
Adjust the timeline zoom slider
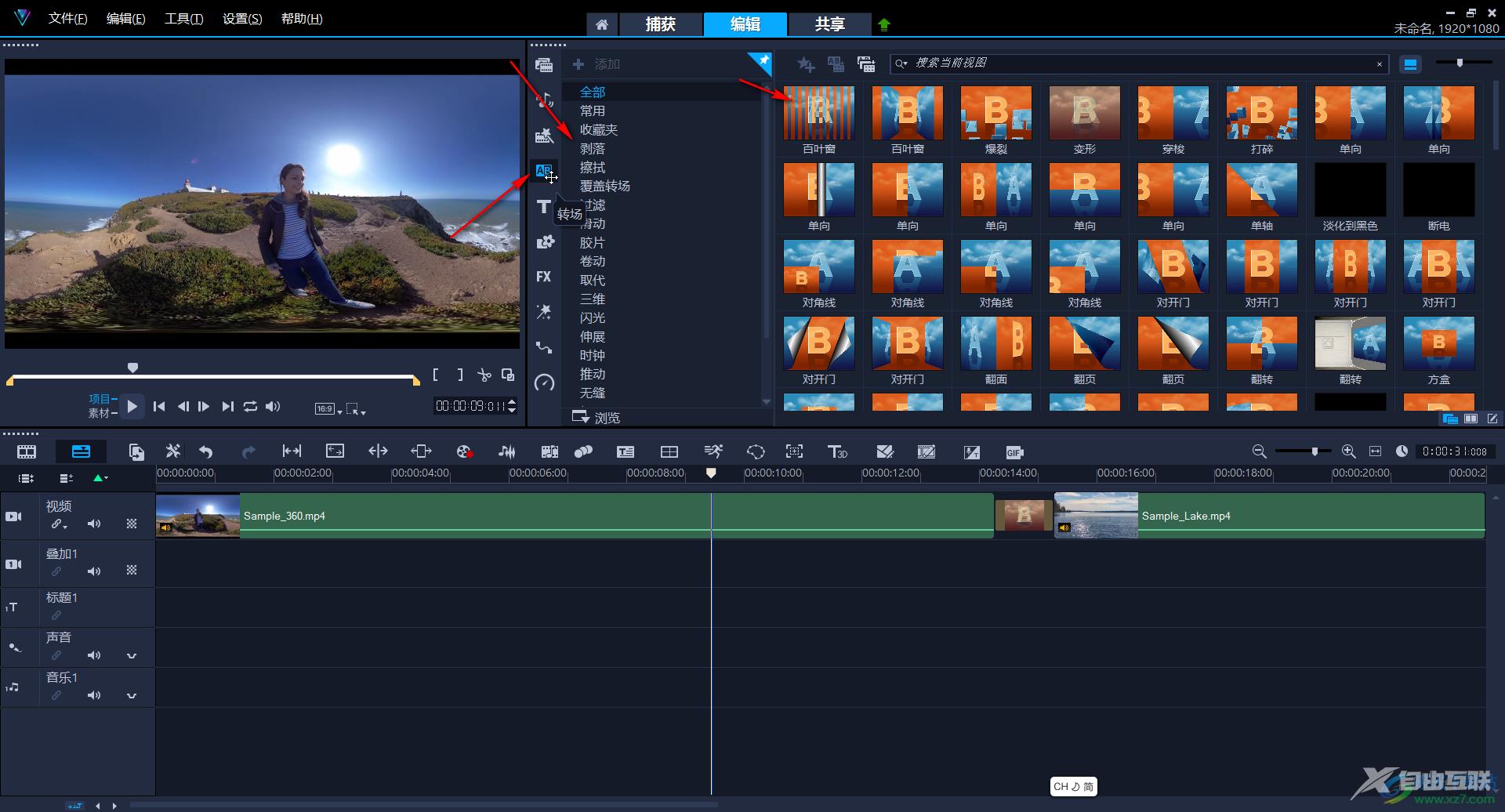pos(1315,451)
